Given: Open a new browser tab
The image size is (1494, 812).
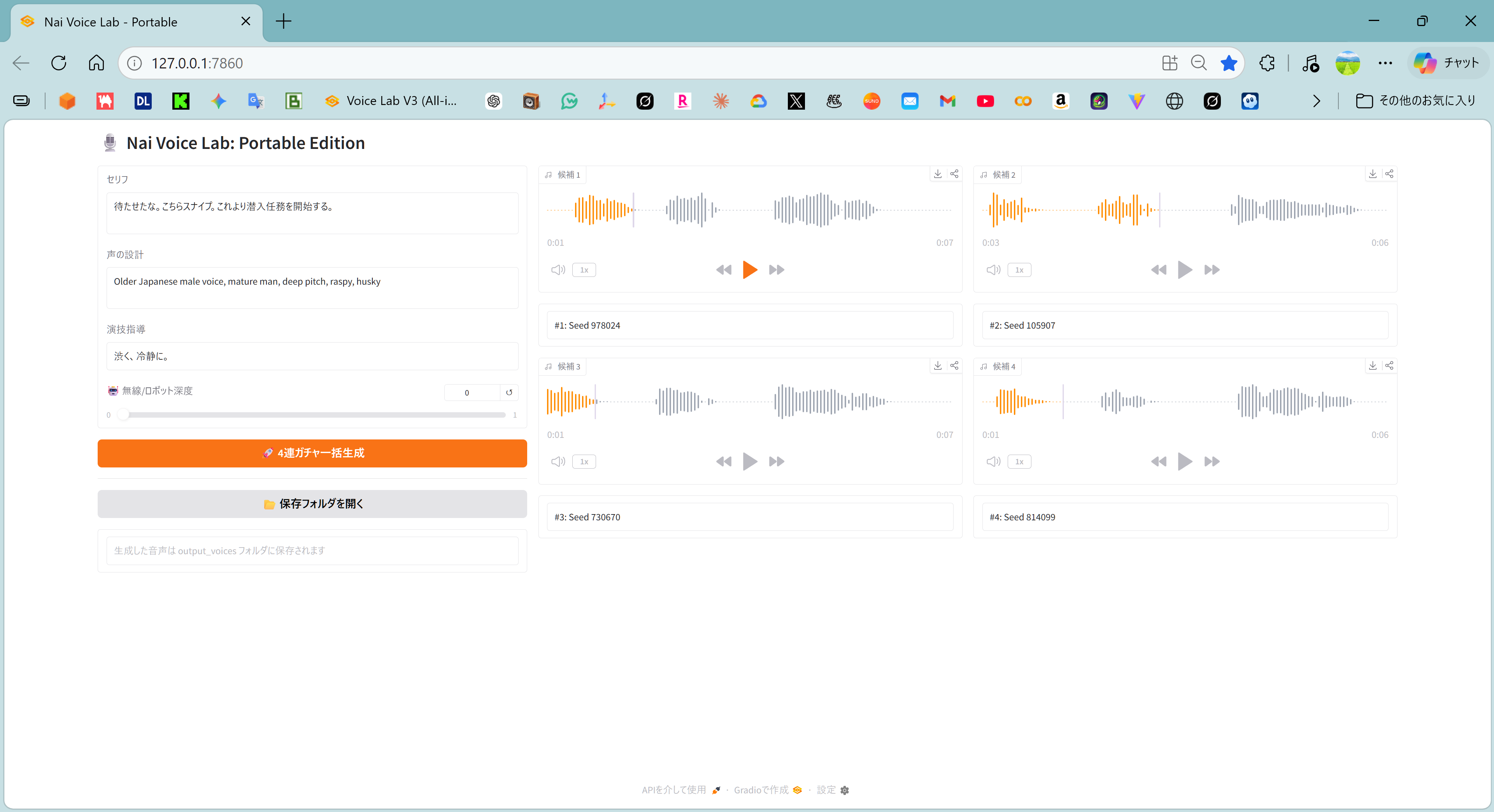Looking at the screenshot, I should 283,21.
